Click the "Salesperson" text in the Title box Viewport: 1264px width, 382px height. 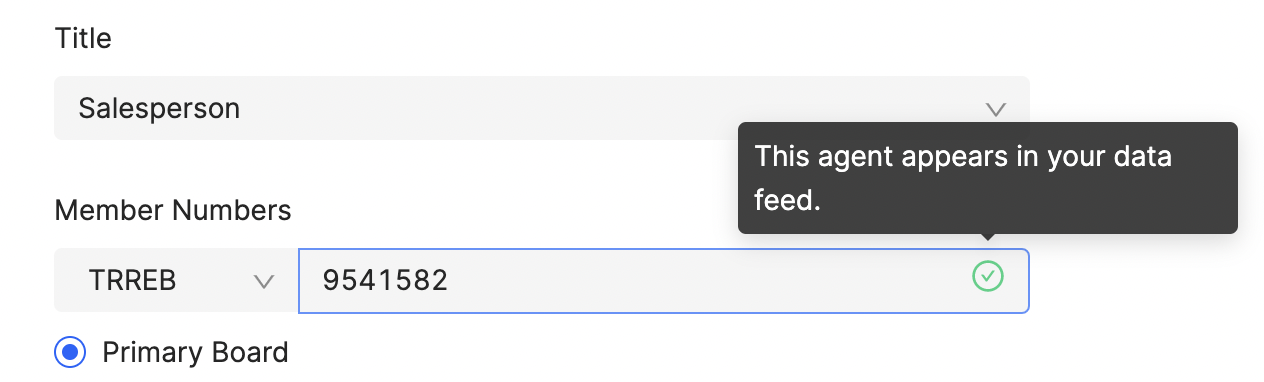[x=159, y=108]
